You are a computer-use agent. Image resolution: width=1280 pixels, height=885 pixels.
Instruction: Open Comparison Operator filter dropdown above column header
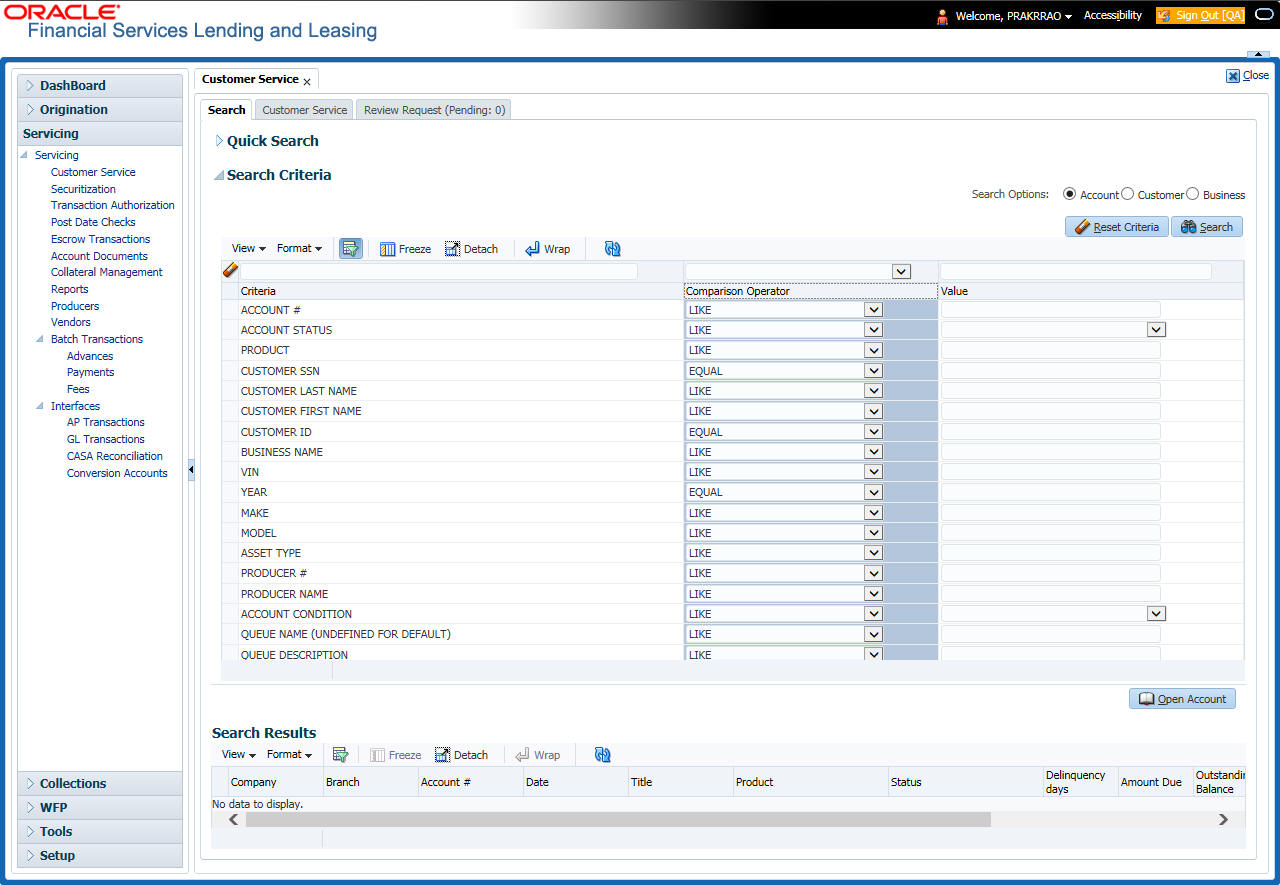coord(901,271)
